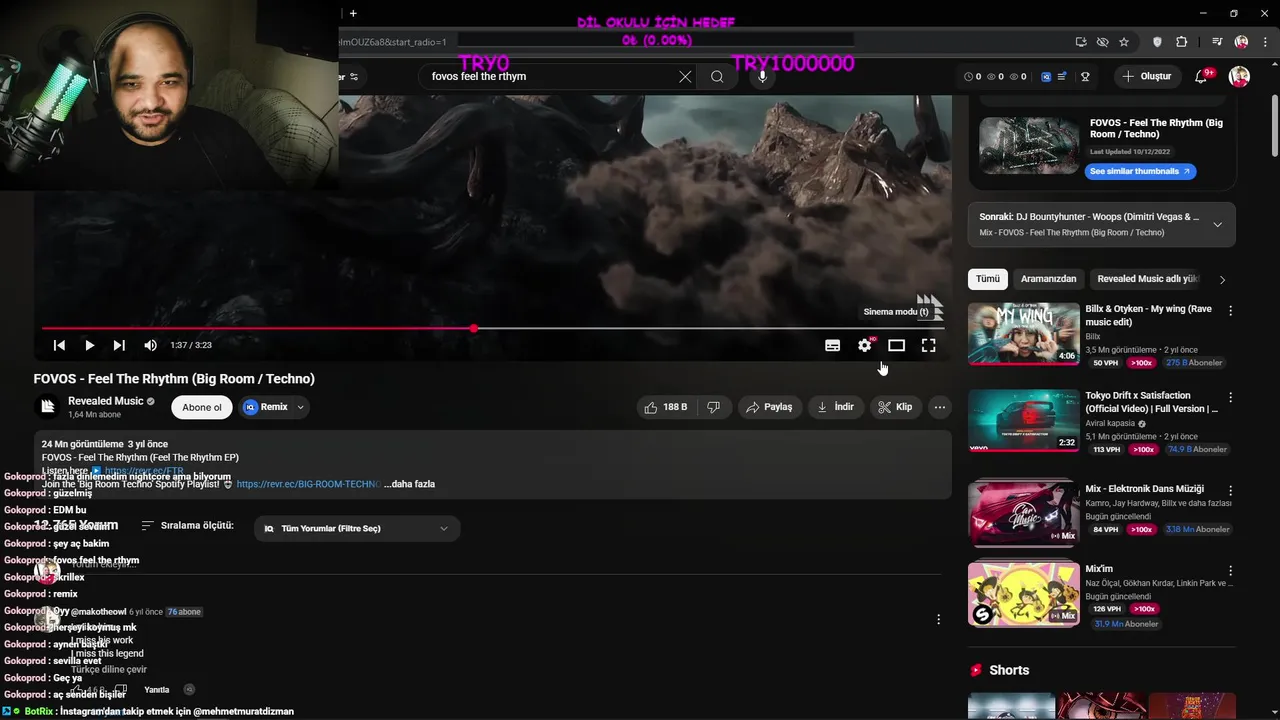Open the media controls music icon
The image size is (1280, 720).
1217,42
